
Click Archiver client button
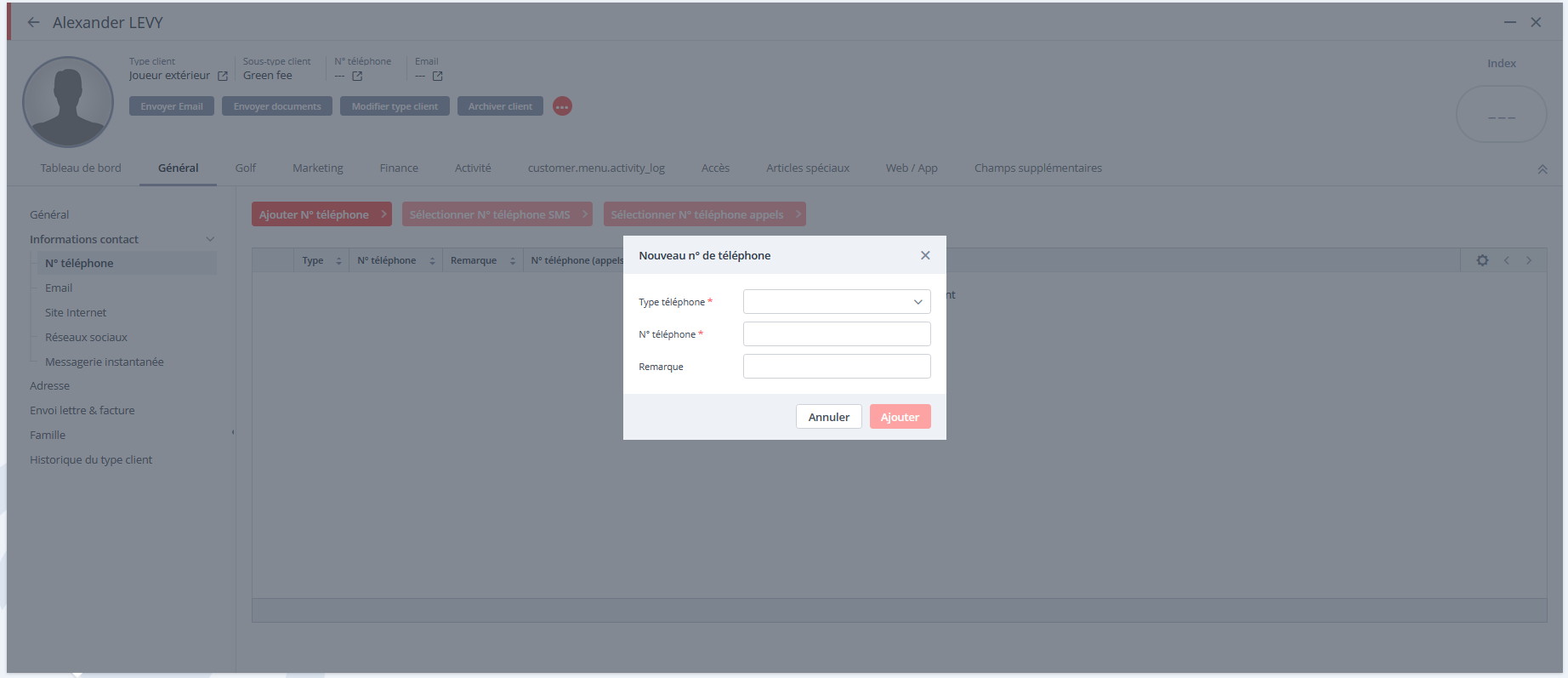[x=500, y=106]
